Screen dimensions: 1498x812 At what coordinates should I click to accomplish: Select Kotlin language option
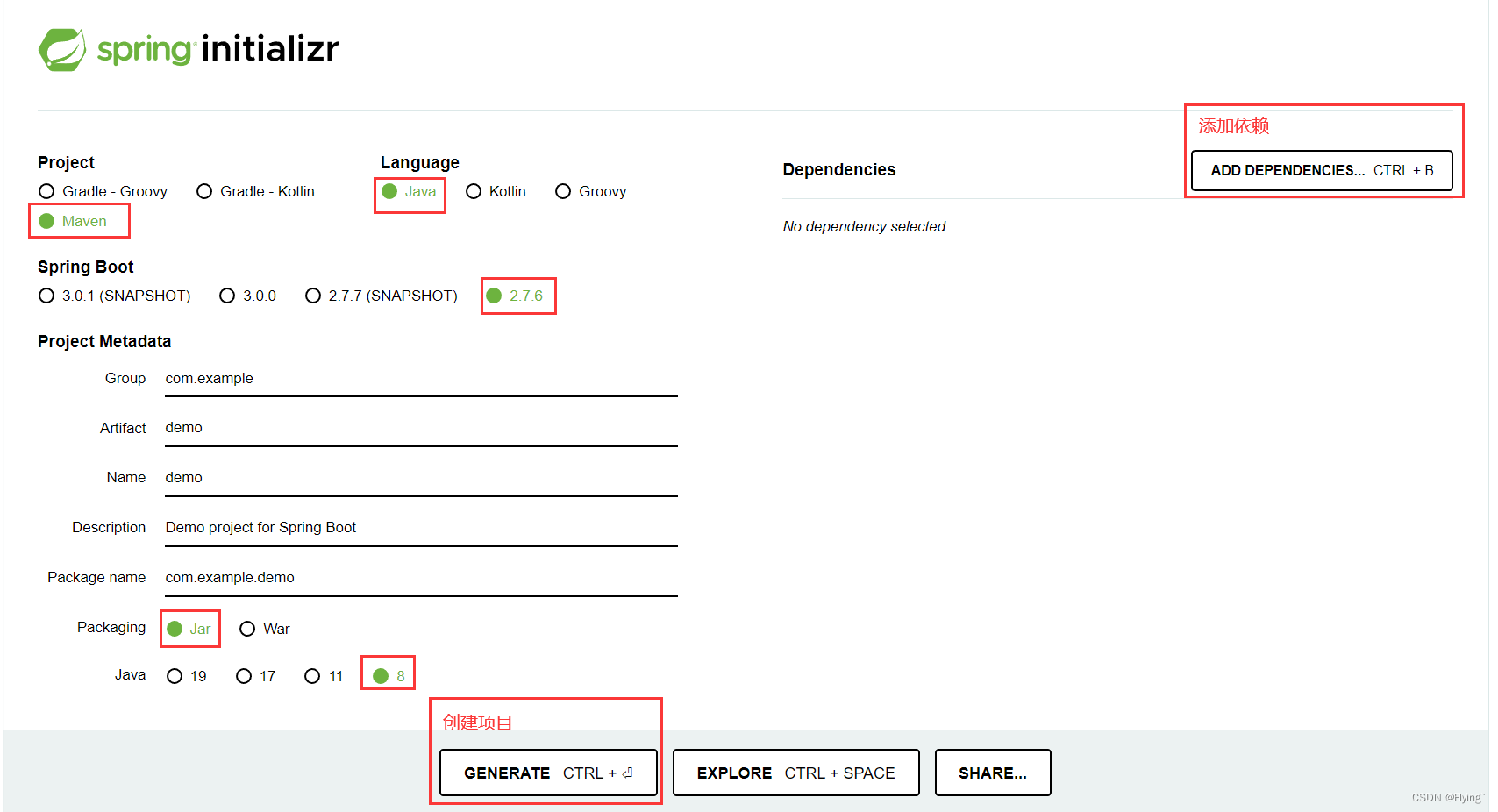pos(496,191)
